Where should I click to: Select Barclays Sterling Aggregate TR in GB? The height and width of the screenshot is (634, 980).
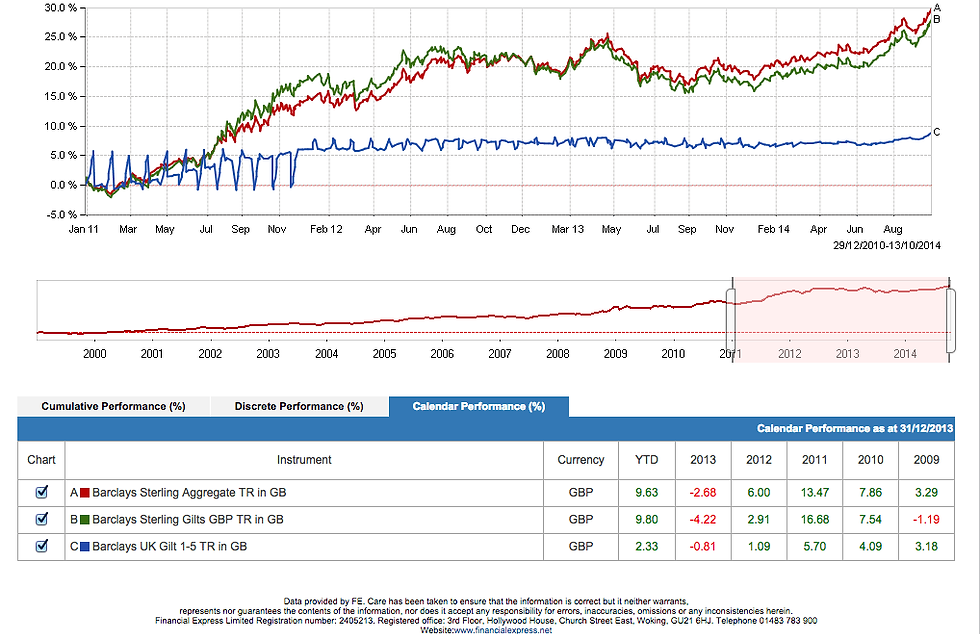189,493
